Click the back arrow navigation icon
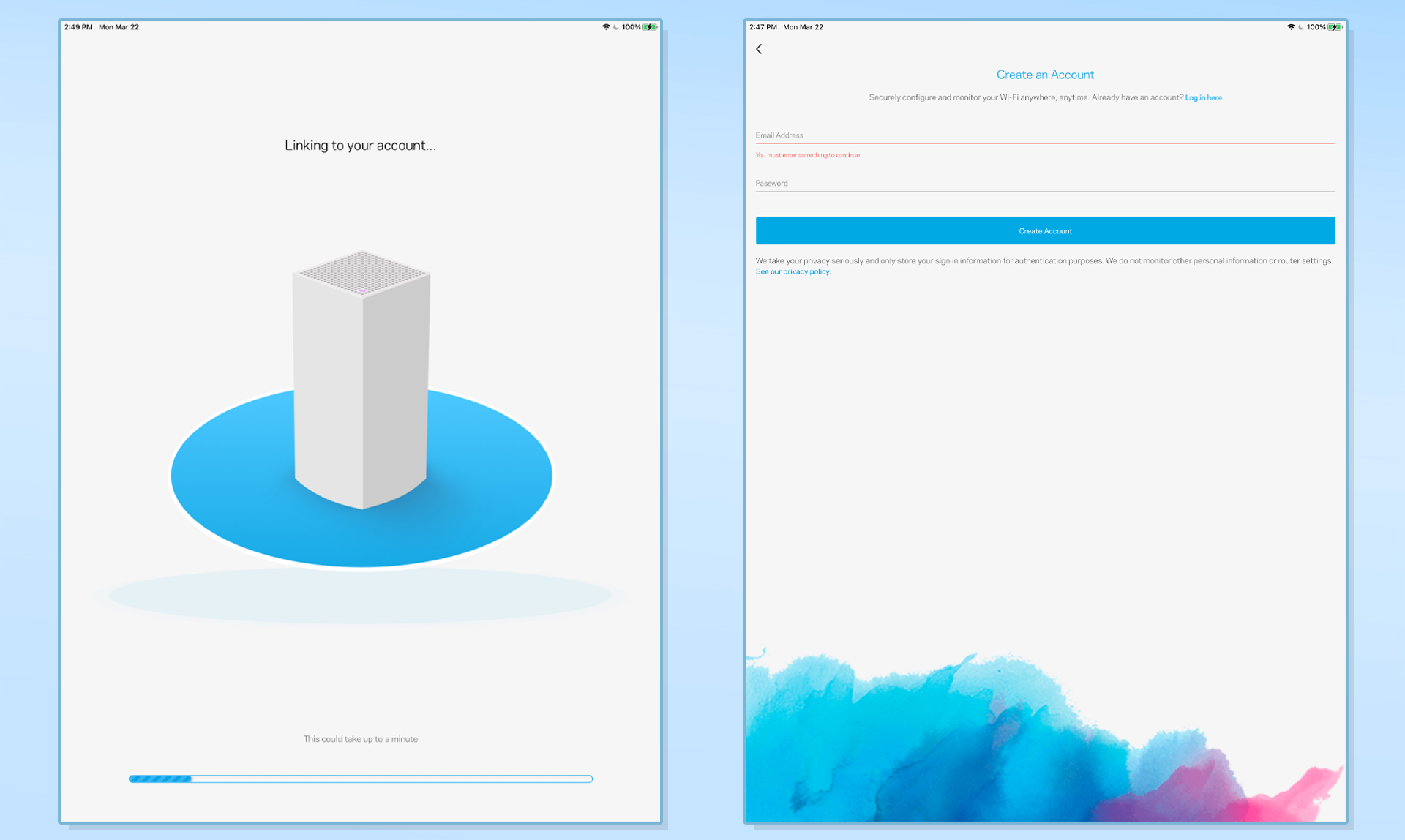 pyautogui.click(x=759, y=49)
